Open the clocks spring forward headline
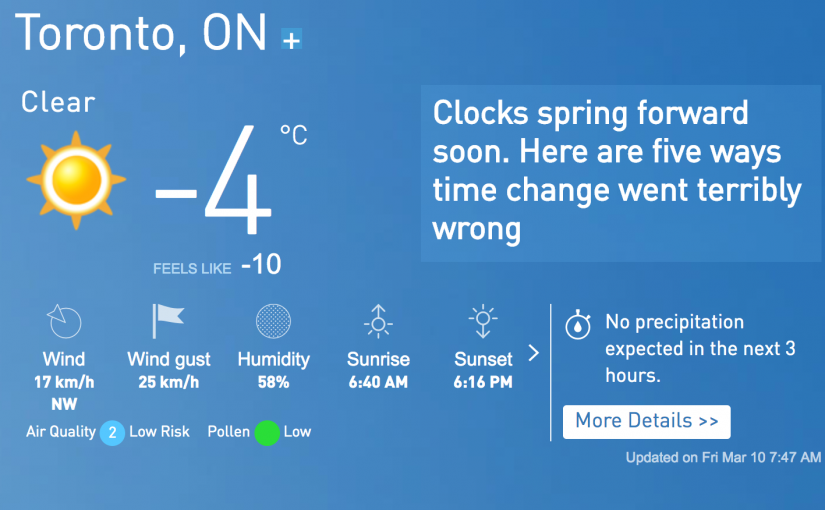This screenshot has width=825, height=510. [x=616, y=171]
